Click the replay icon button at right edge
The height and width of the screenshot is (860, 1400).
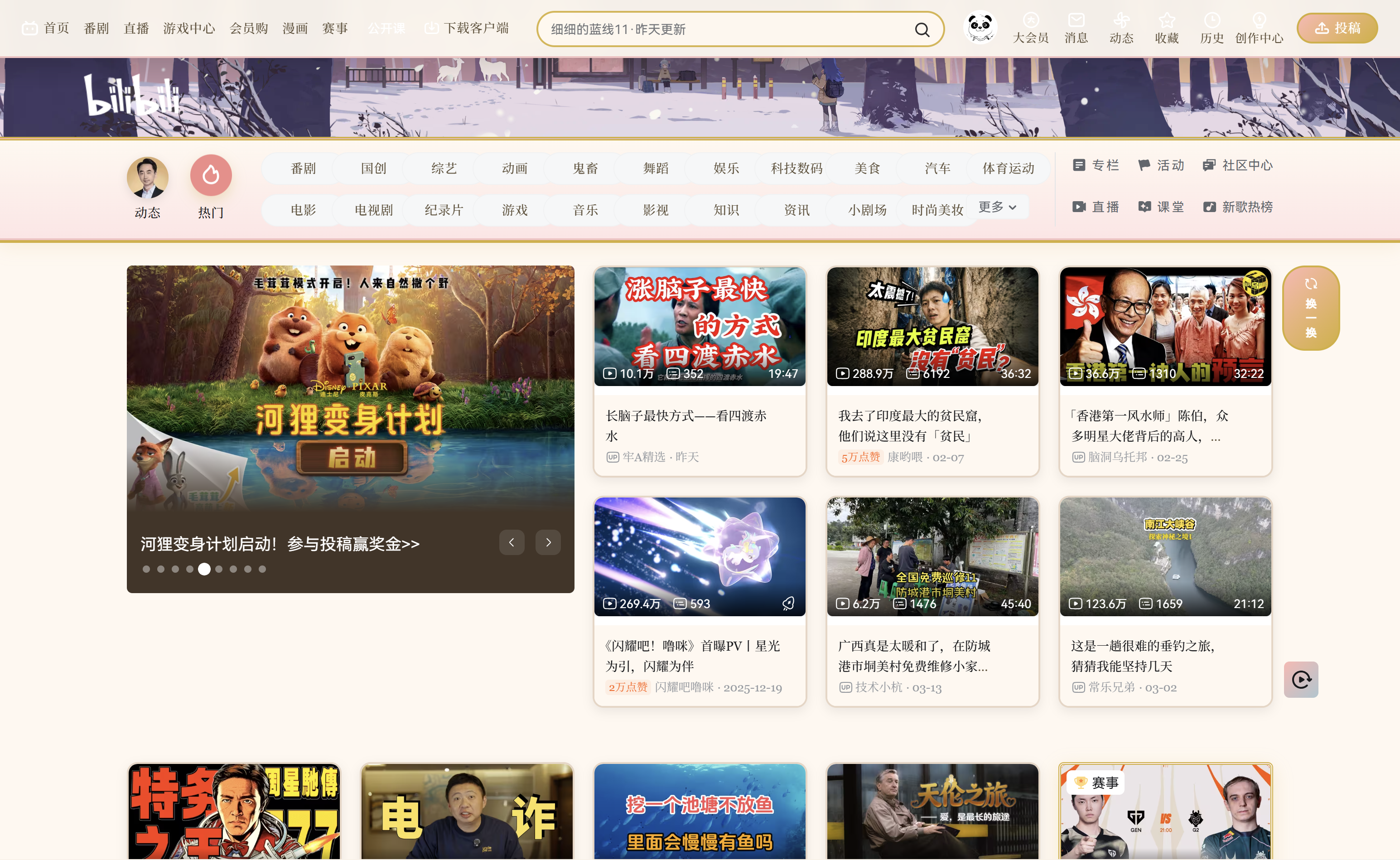tap(1301, 679)
